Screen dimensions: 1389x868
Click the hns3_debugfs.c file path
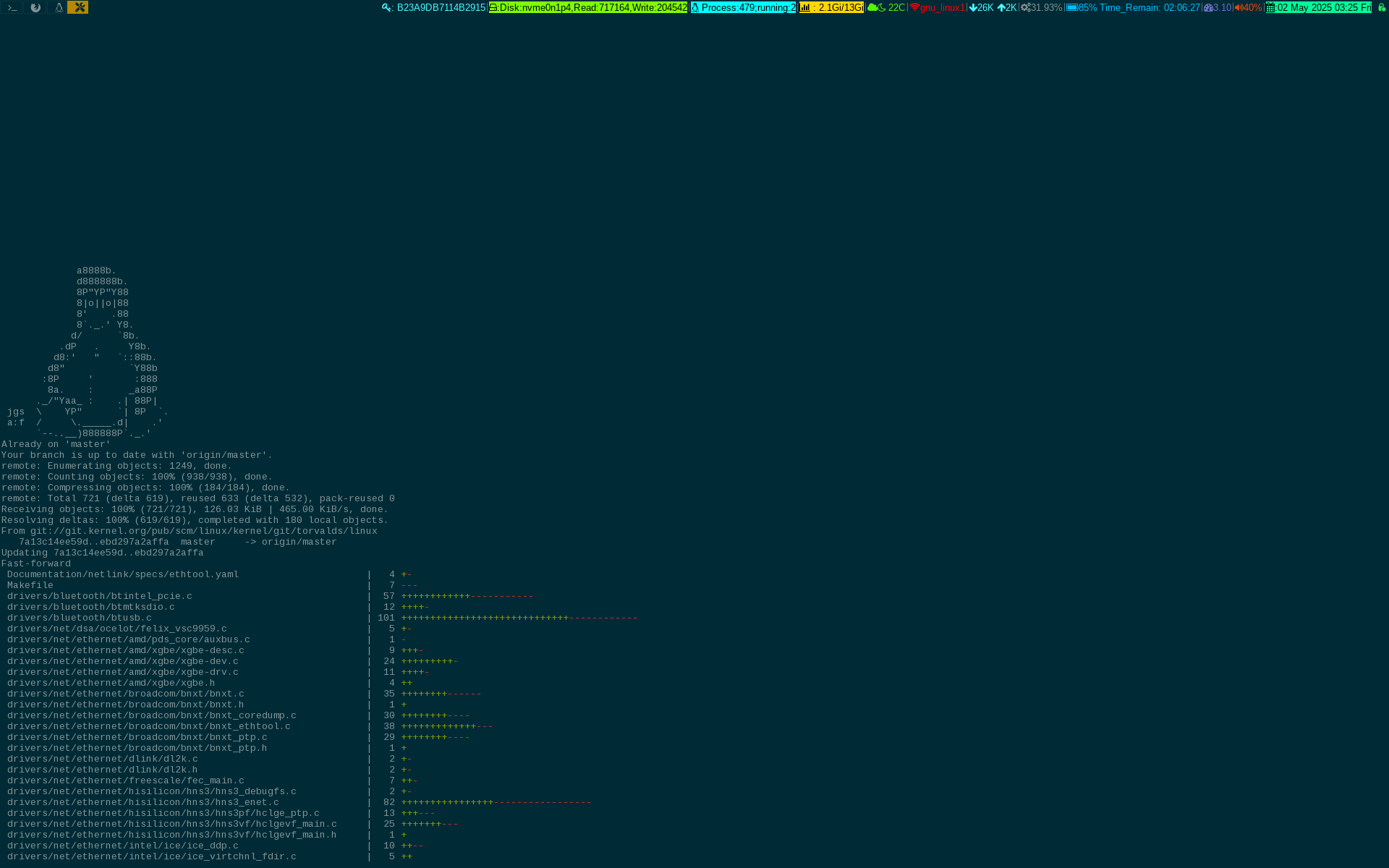click(152, 791)
